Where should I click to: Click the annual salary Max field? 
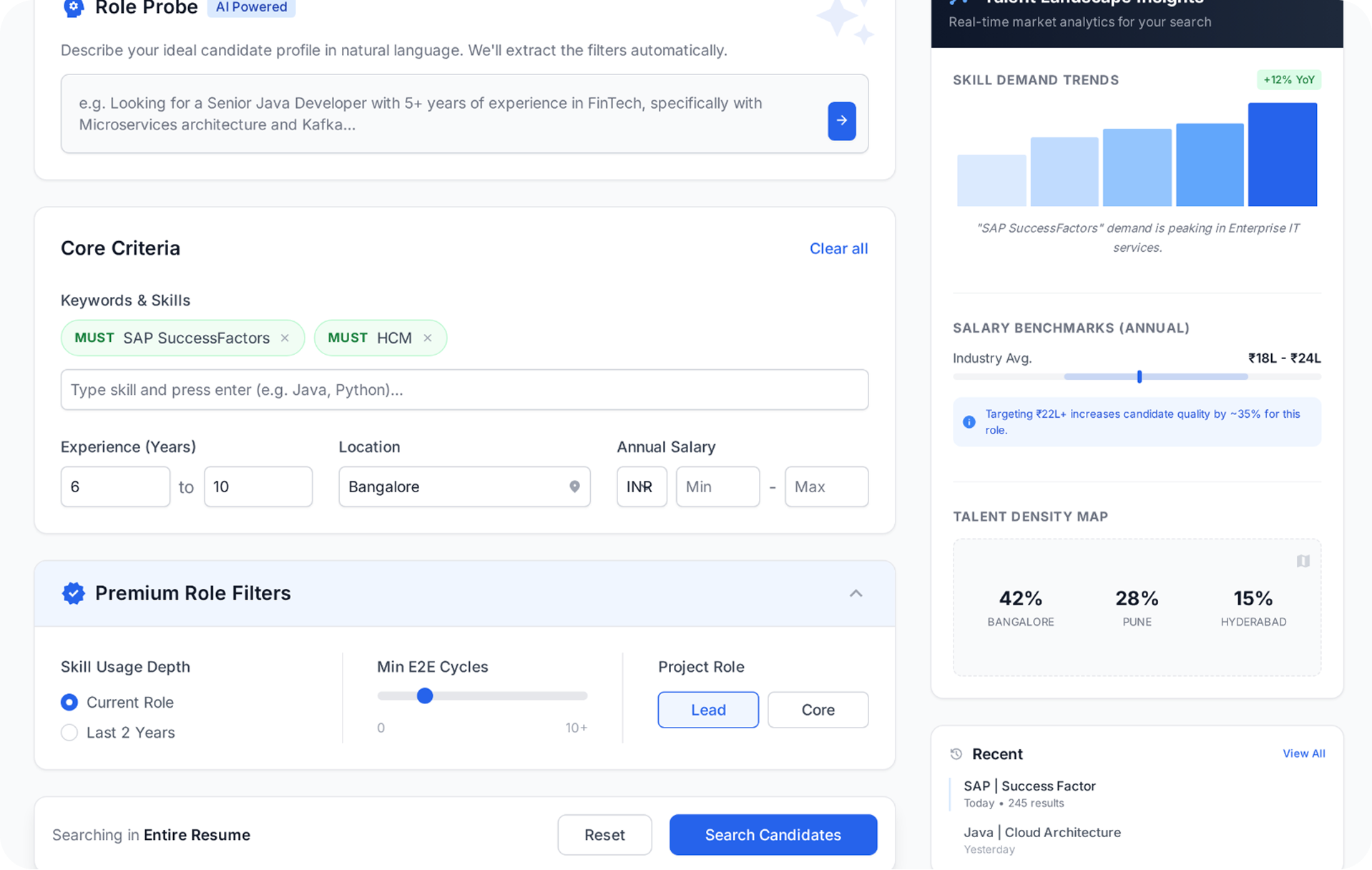826,487
